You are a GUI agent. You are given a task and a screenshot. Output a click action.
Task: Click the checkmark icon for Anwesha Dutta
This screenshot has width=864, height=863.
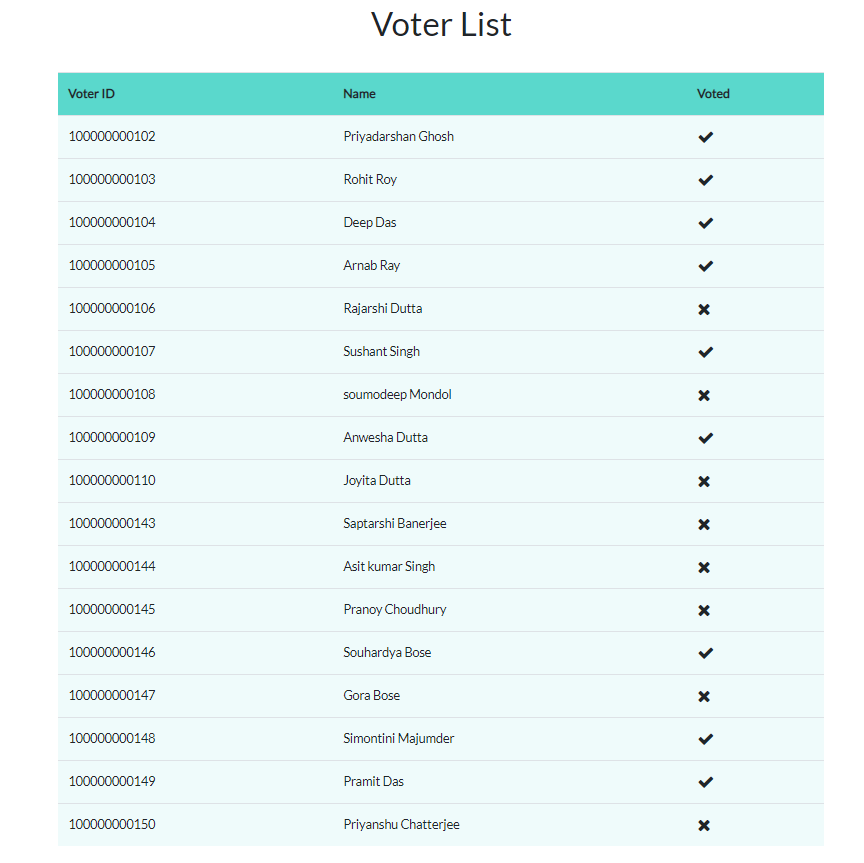(705, 438)
